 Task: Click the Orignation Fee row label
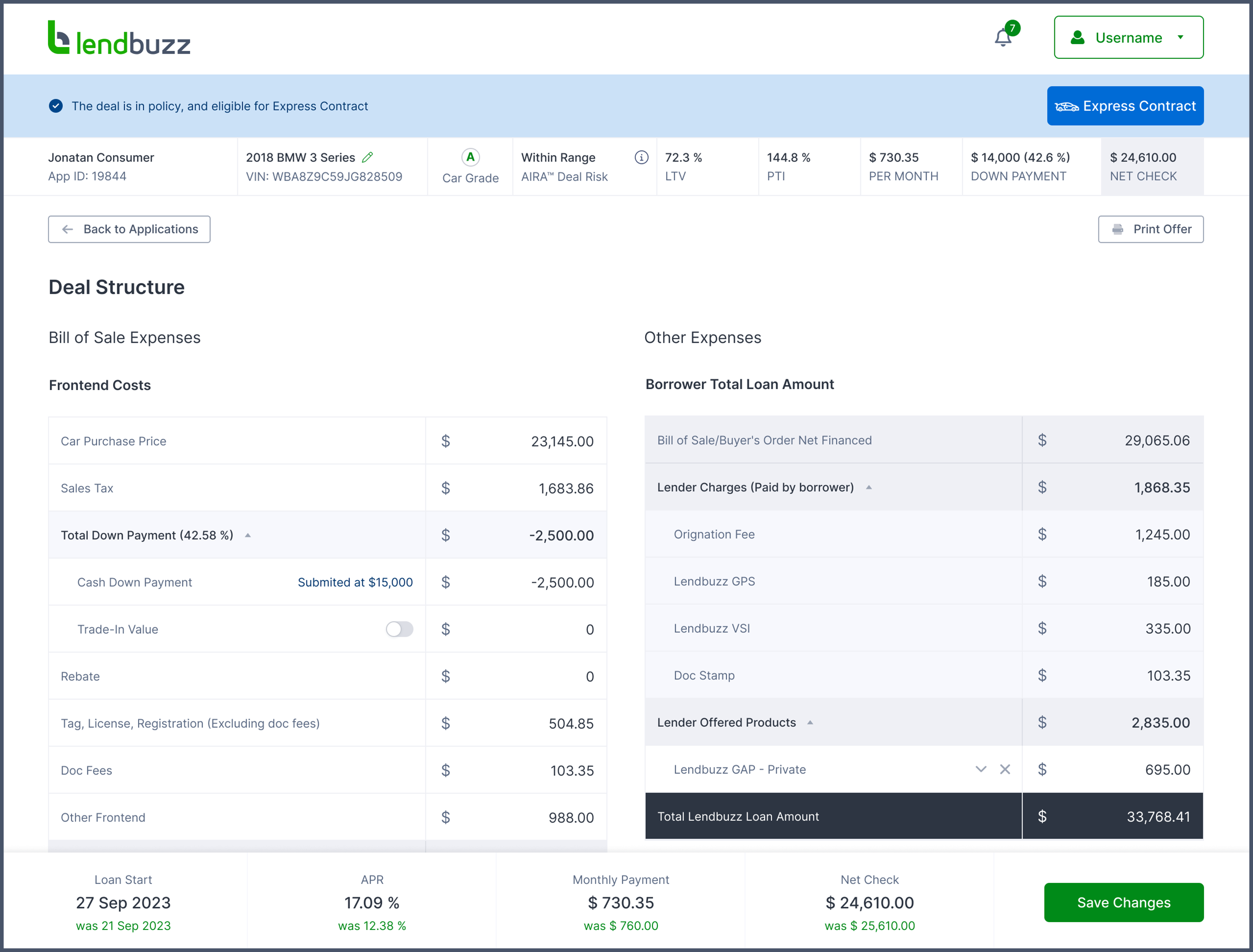(714, 534)
